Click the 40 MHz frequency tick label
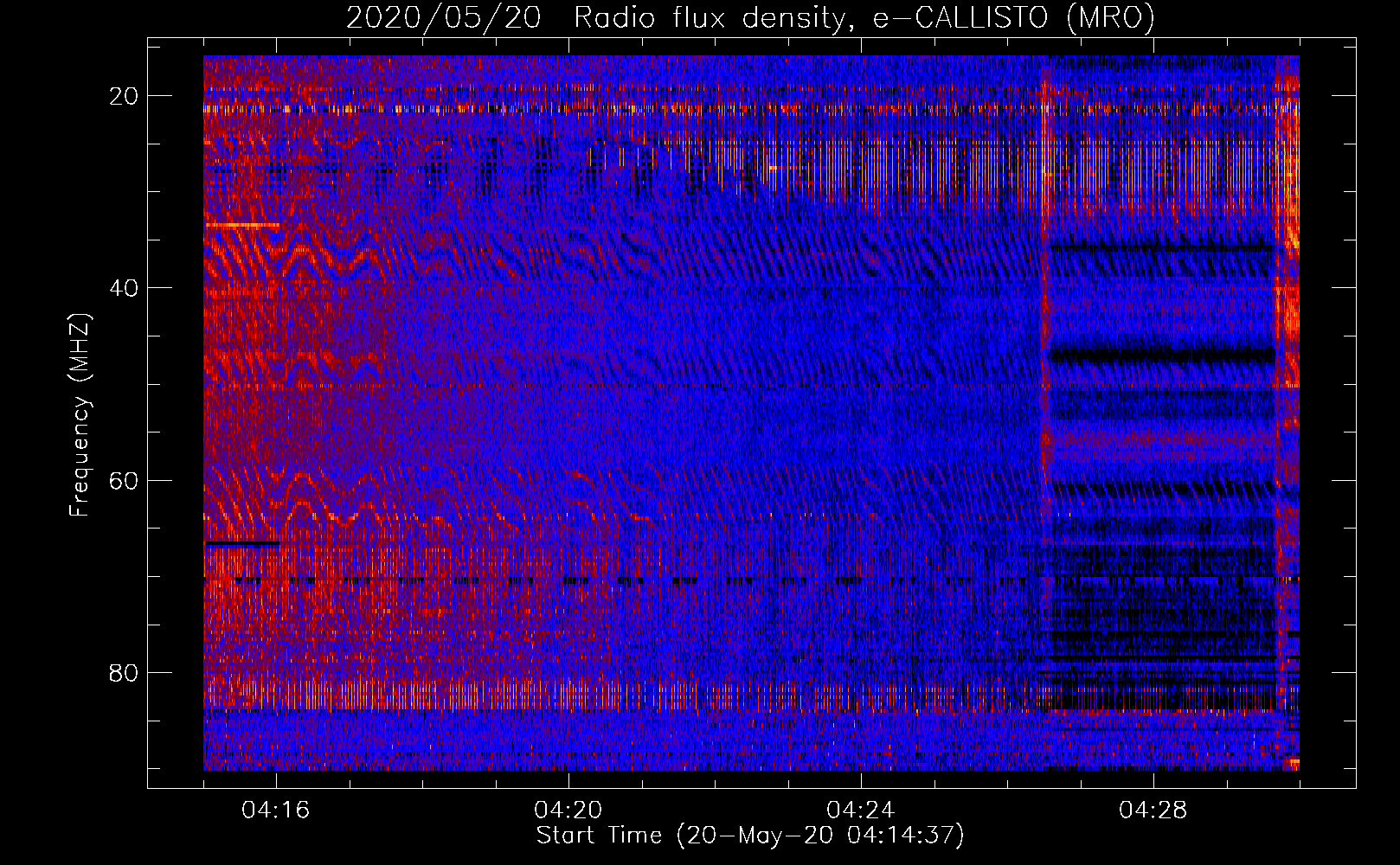Viewport: 1400px width, 865px height. pyautogui.click(x=125, y=288)
